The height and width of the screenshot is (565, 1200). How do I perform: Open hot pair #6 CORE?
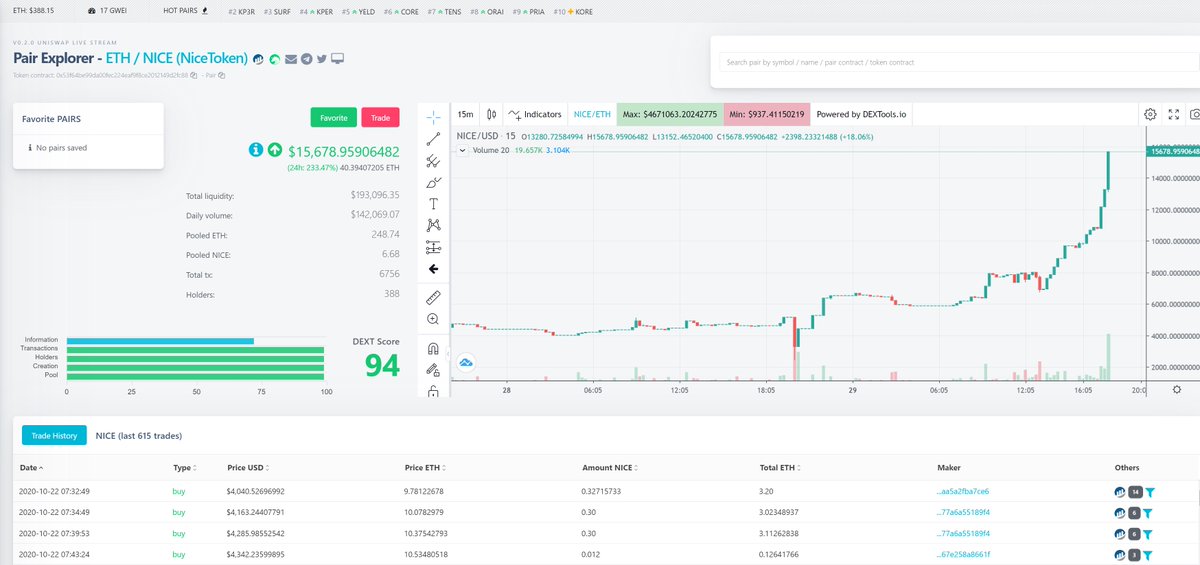402,10
